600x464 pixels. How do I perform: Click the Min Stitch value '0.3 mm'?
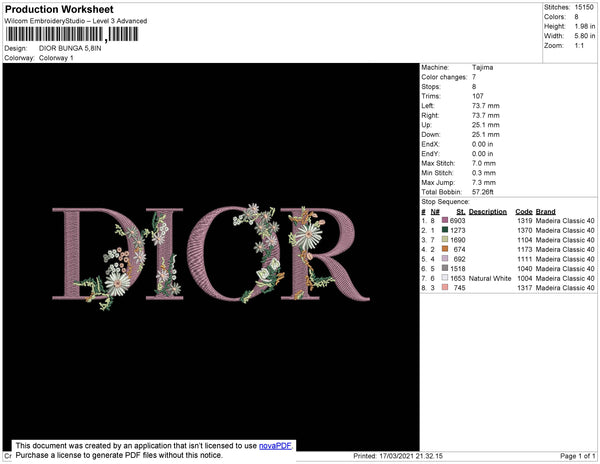(484, 173)
